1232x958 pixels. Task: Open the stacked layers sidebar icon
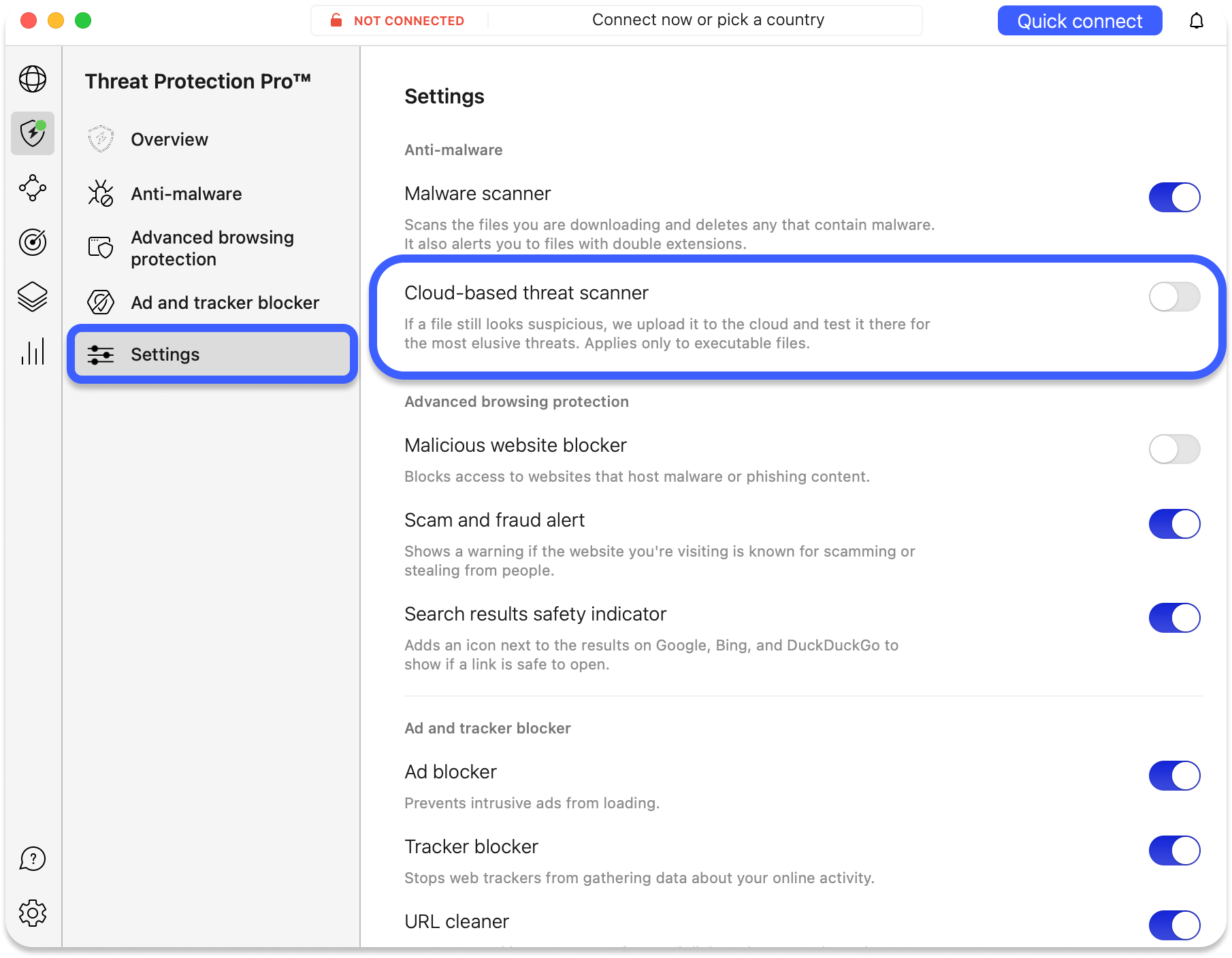point(33,297)
